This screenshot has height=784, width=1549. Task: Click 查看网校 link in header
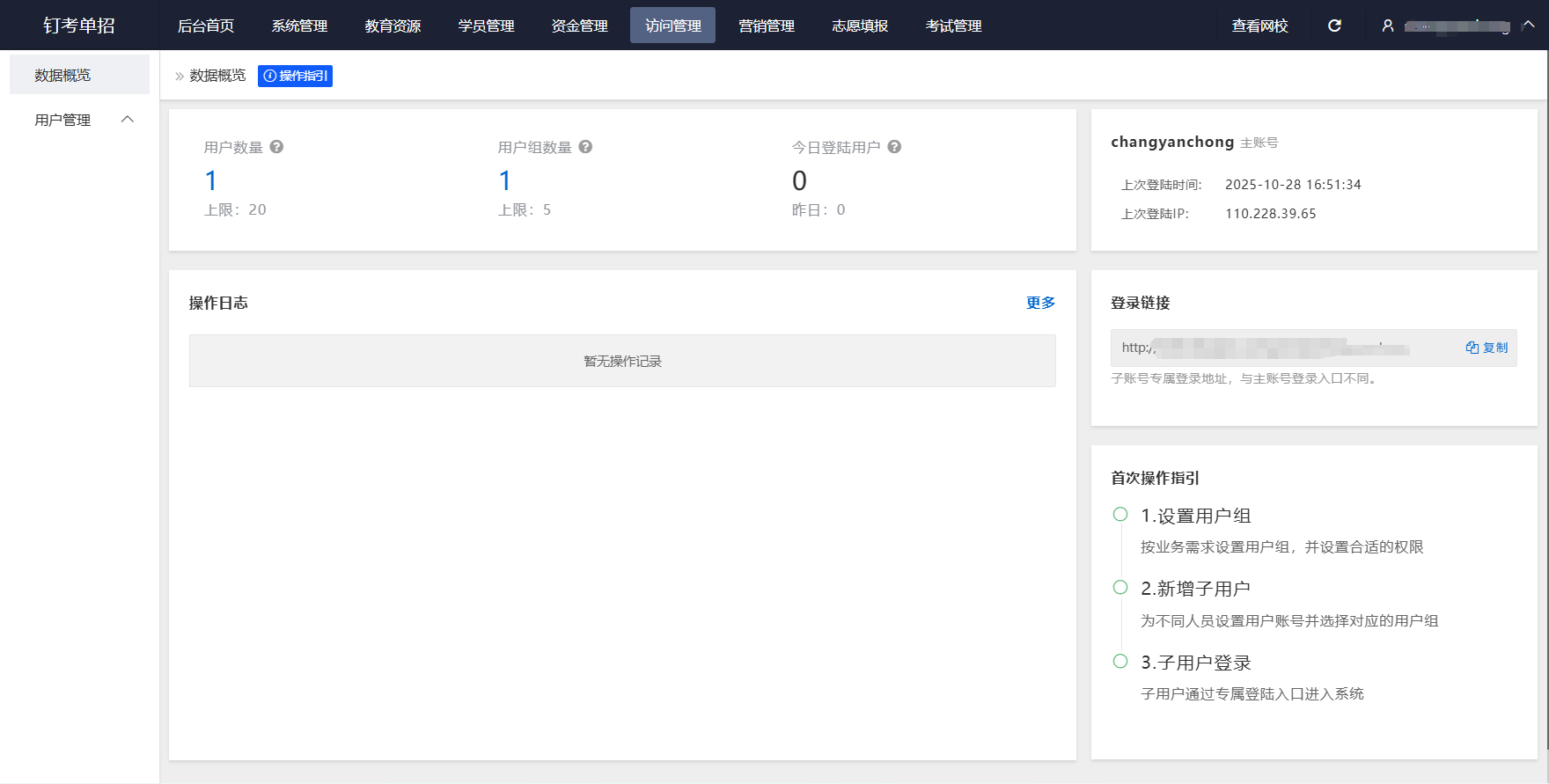(x=1259, y=26)
